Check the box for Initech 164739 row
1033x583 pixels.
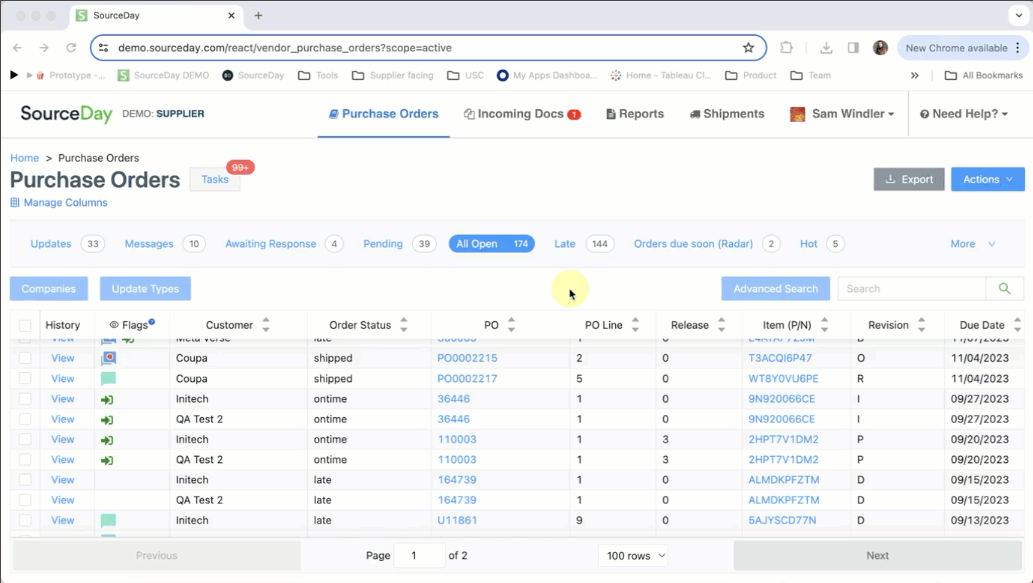coord(25,480)
